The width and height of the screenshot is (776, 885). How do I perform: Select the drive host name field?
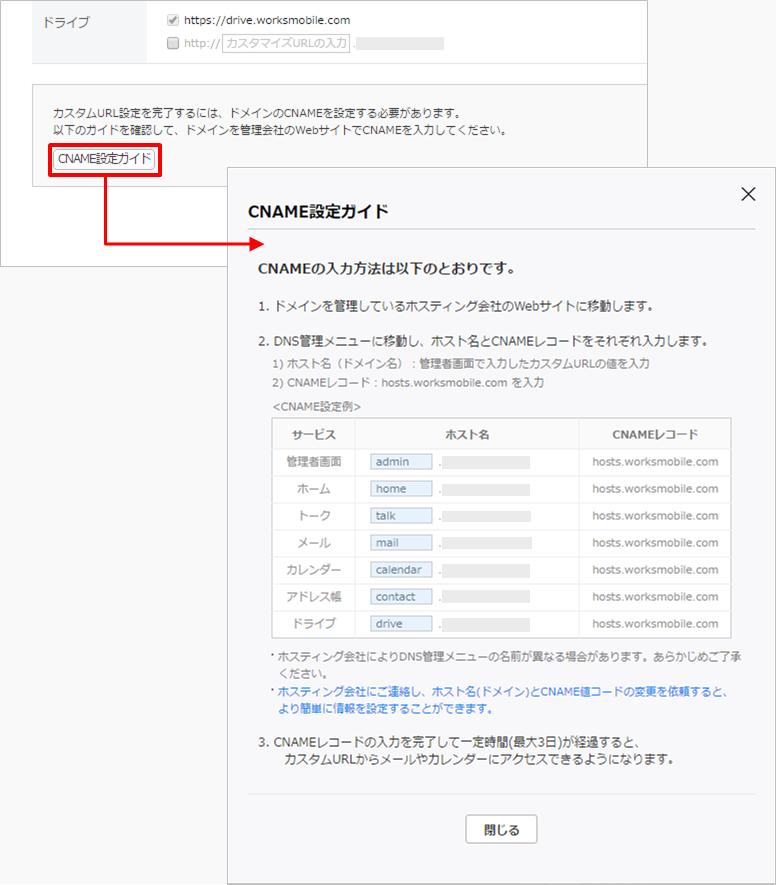[401, 624]
